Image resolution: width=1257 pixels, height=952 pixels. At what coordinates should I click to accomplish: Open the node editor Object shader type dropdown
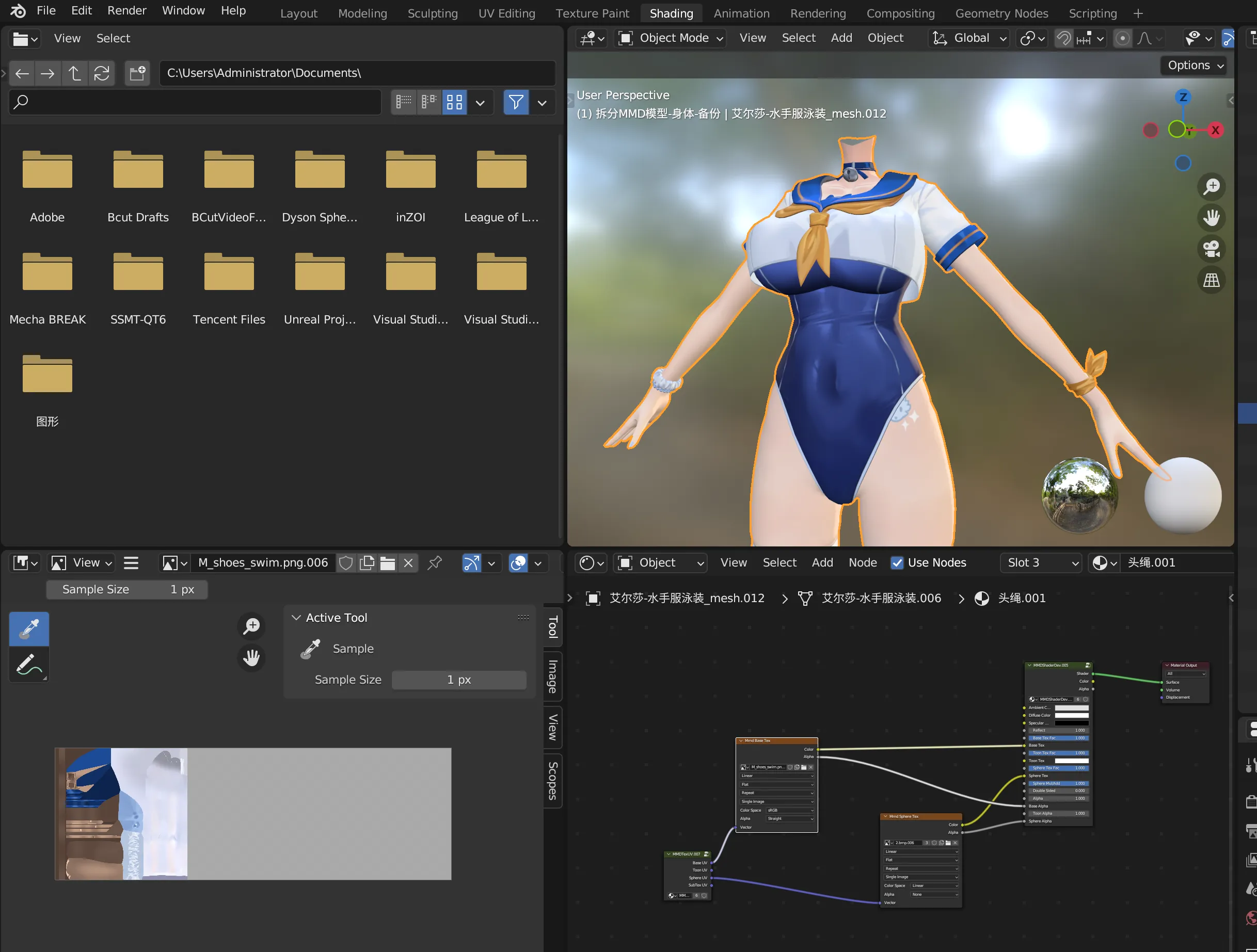[x=660, y=563]
